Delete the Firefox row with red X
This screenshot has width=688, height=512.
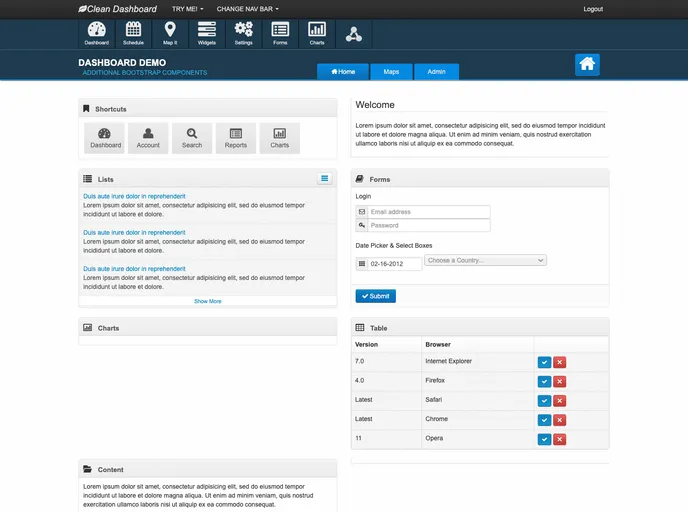[x=559, y=382]
